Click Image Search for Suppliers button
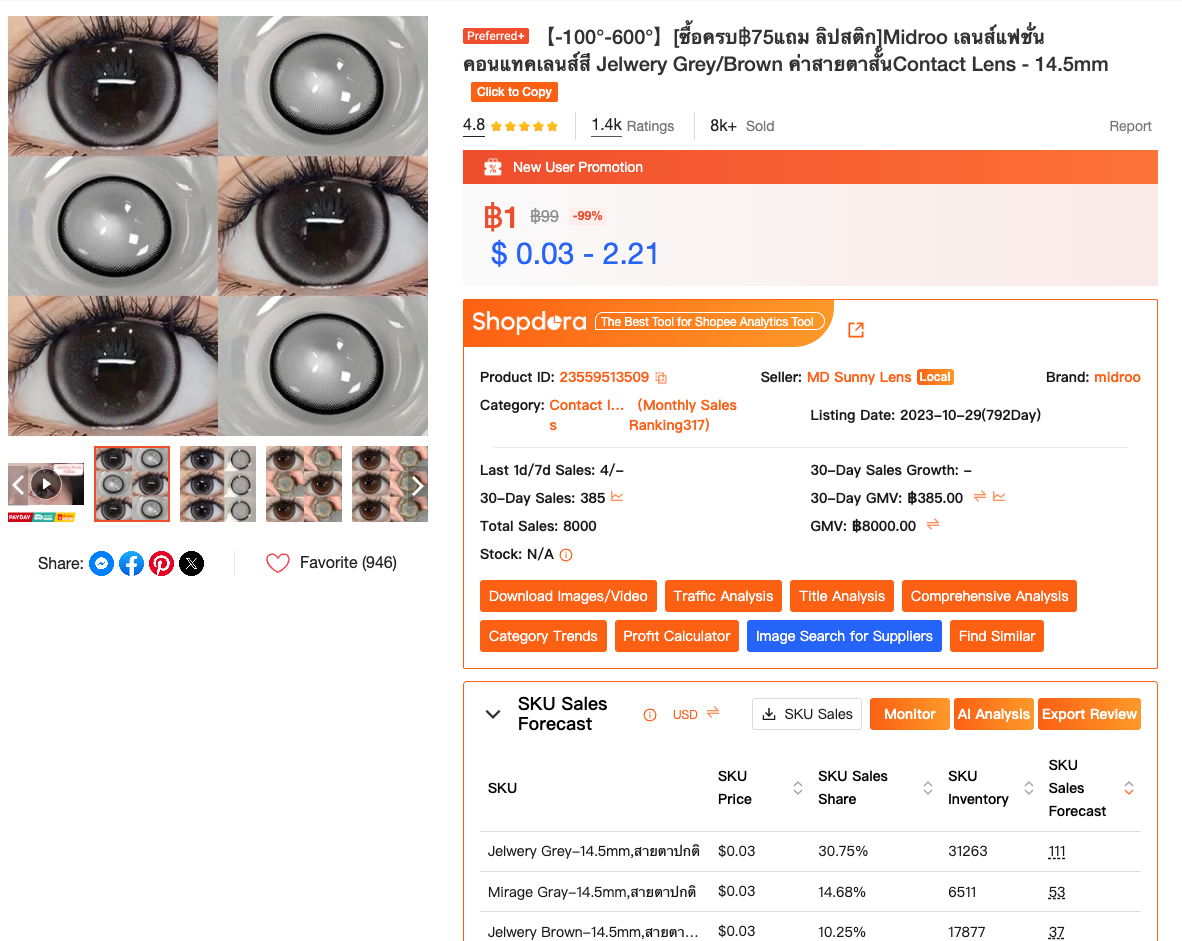This screenshot has width=1182, height=941. (844, 636)
